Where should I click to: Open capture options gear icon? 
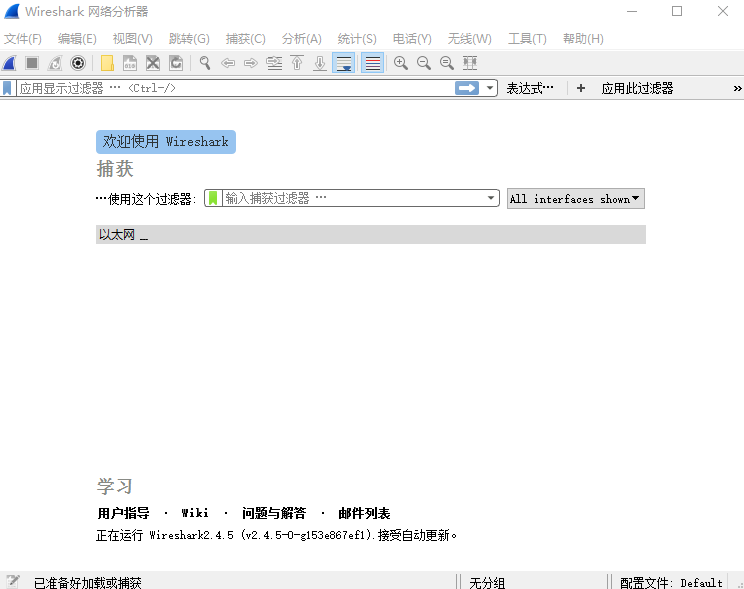click(78, 63)
